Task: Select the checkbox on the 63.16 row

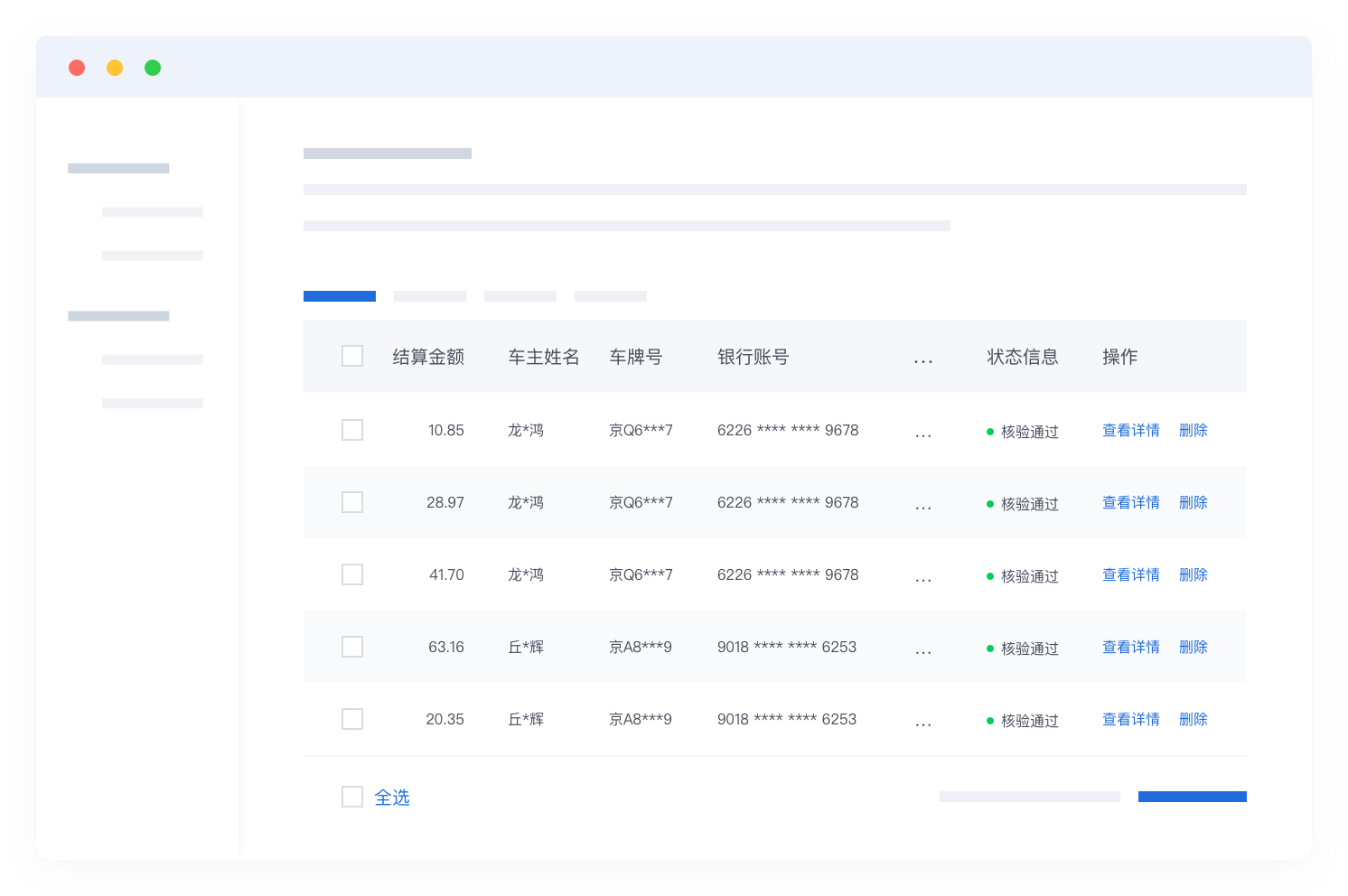Action: 352,646
